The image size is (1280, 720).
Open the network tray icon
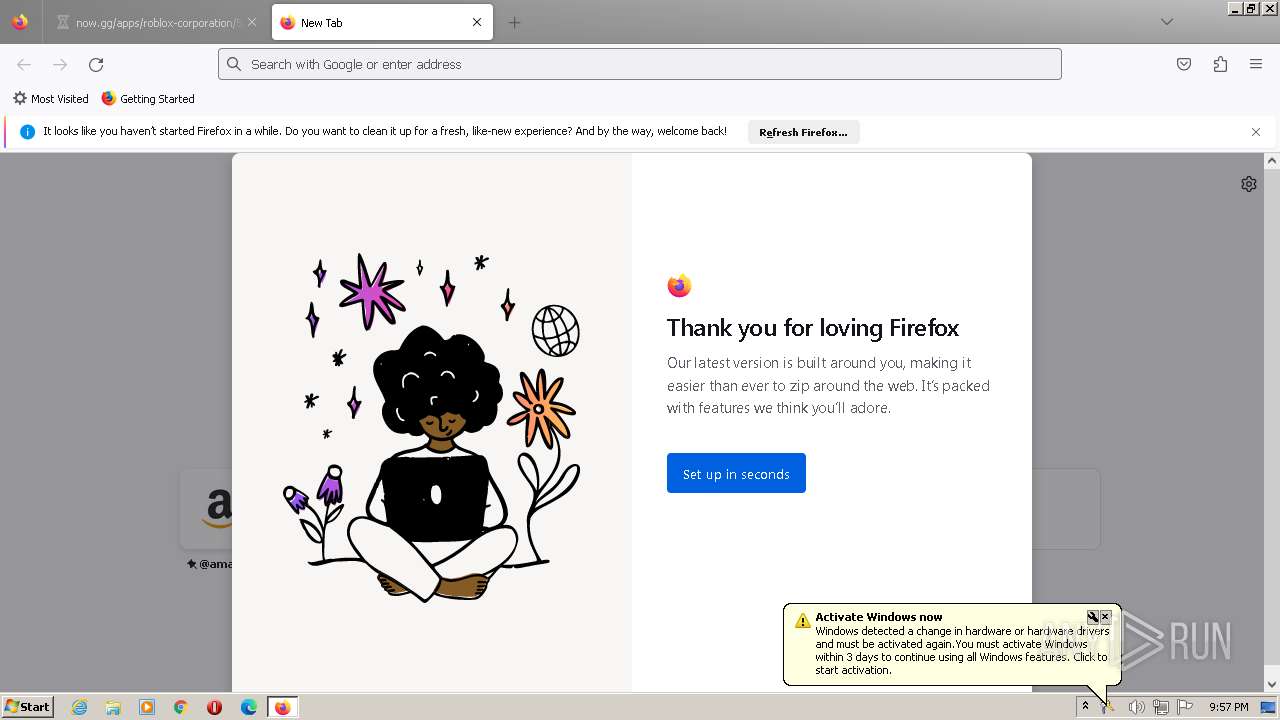pyautogui.click(x=1160, y=707)
